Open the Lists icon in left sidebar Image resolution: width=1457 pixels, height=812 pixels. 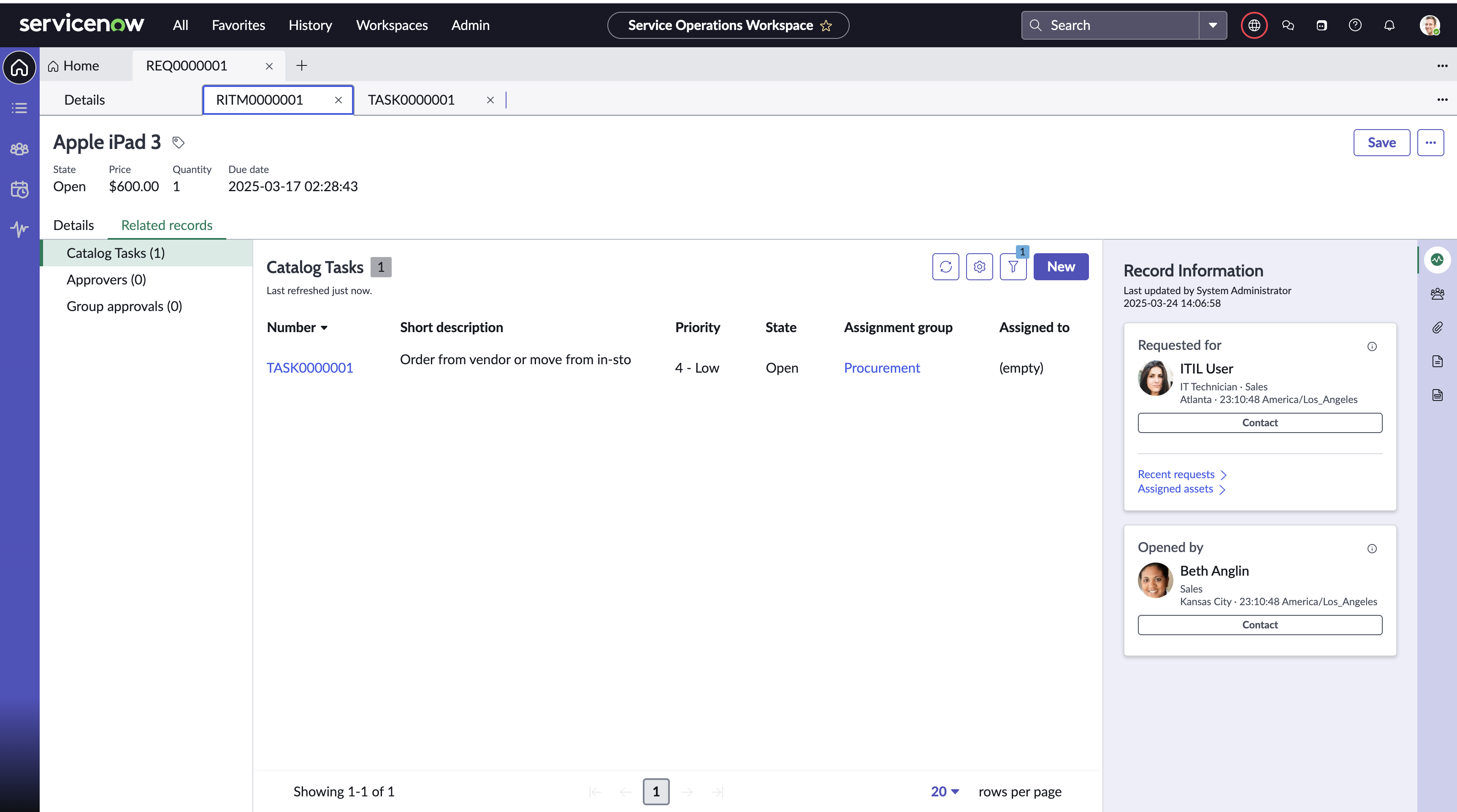click(x=19, y=108)
